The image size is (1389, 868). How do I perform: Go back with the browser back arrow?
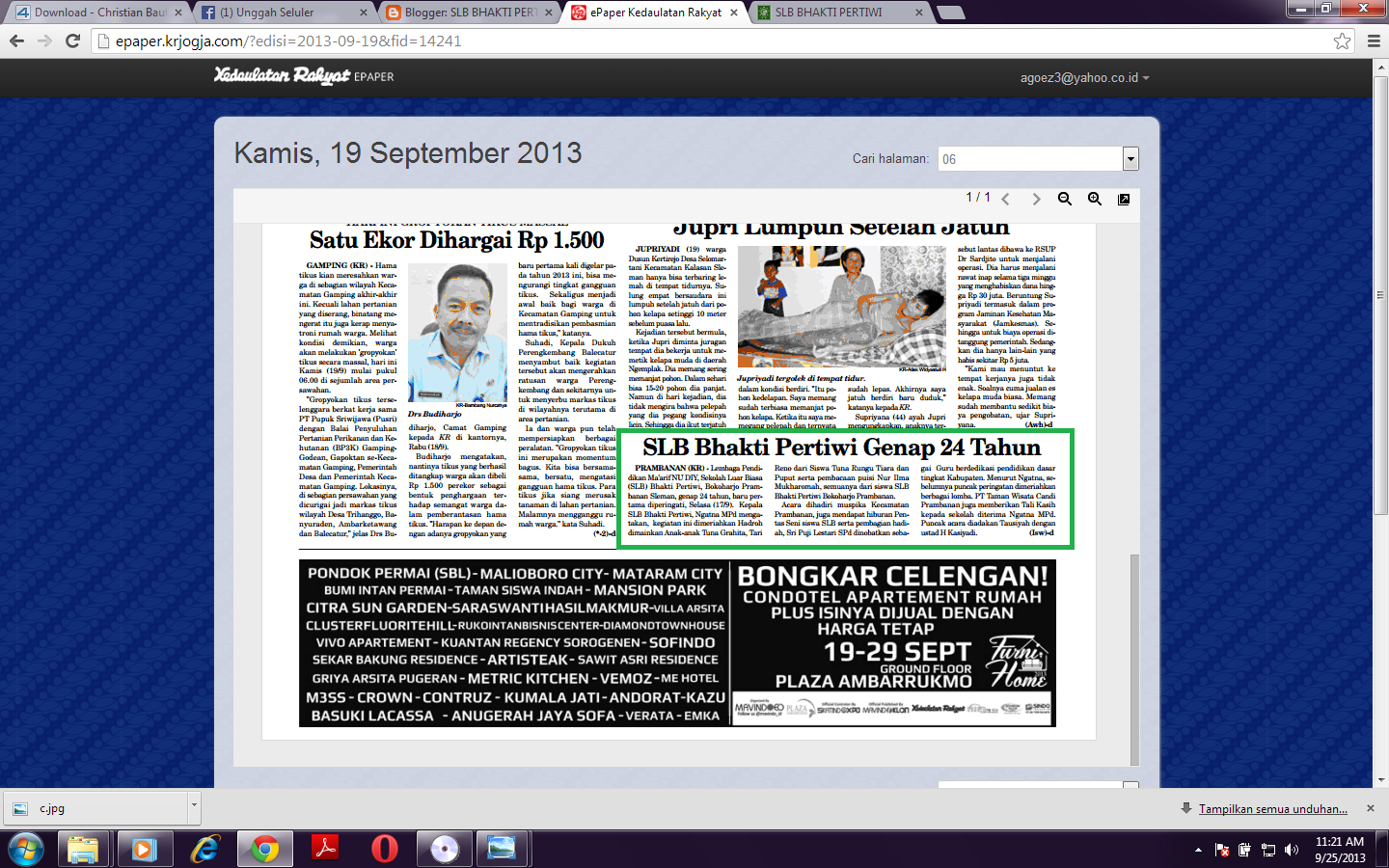pos(16,41)
